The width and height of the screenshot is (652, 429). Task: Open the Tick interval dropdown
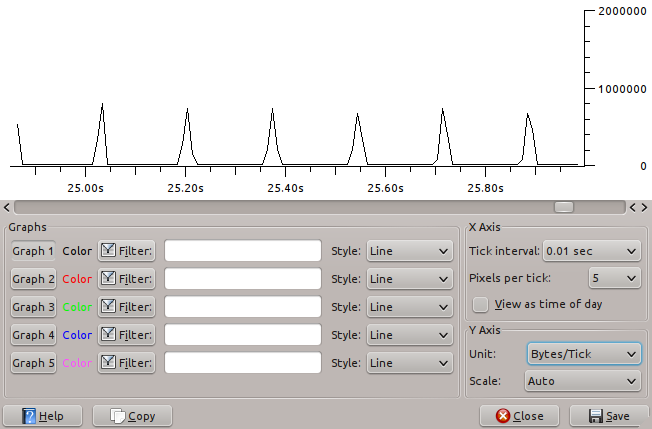tap(591, 251)
